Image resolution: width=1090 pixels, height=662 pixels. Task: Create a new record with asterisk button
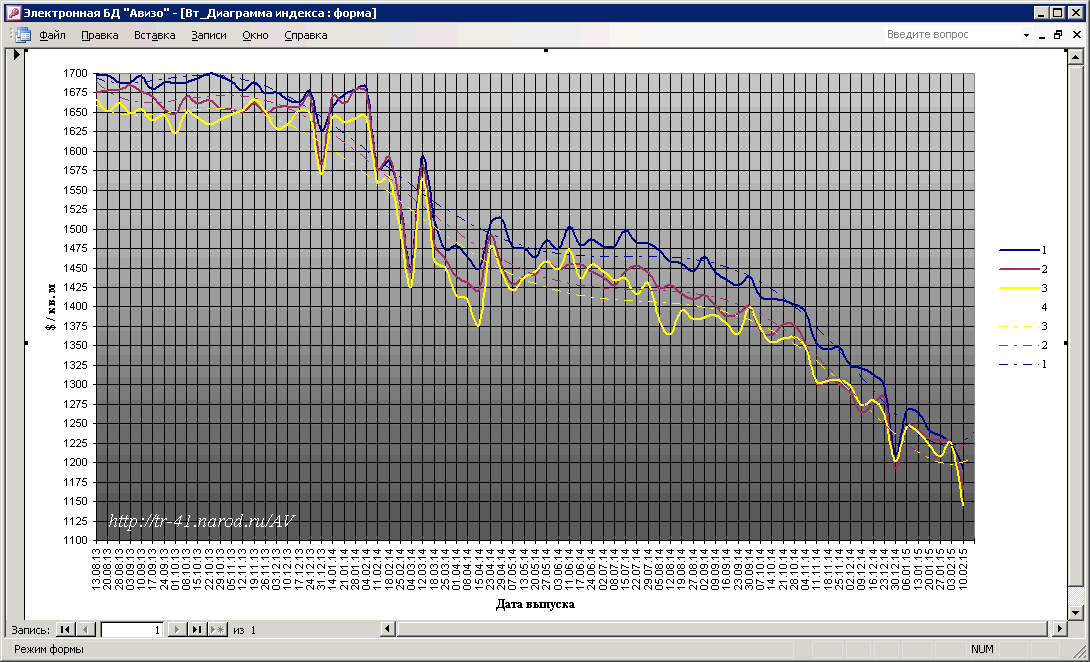(x=217, y=629)
